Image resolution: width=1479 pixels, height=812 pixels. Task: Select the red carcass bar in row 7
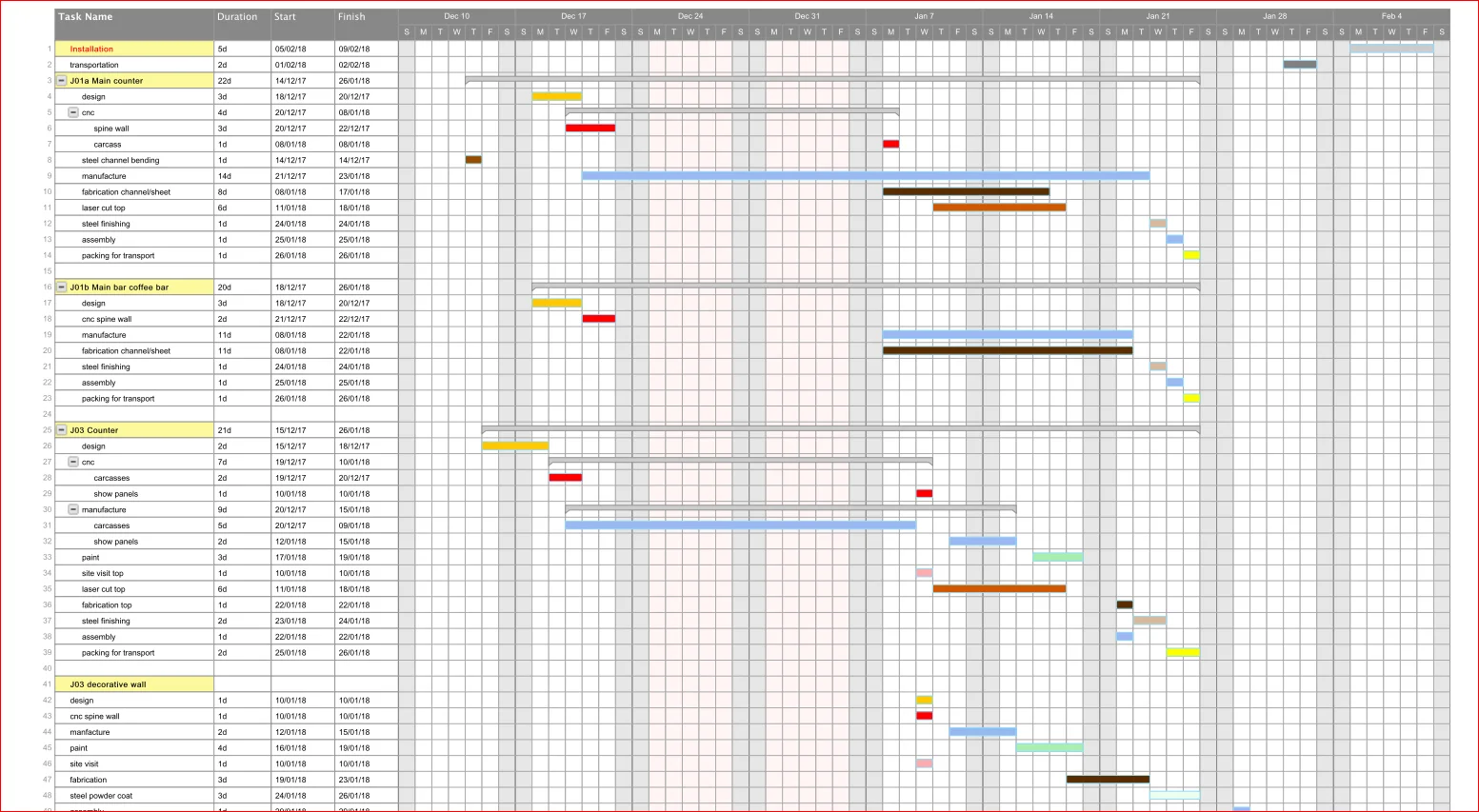click(890, 144)
